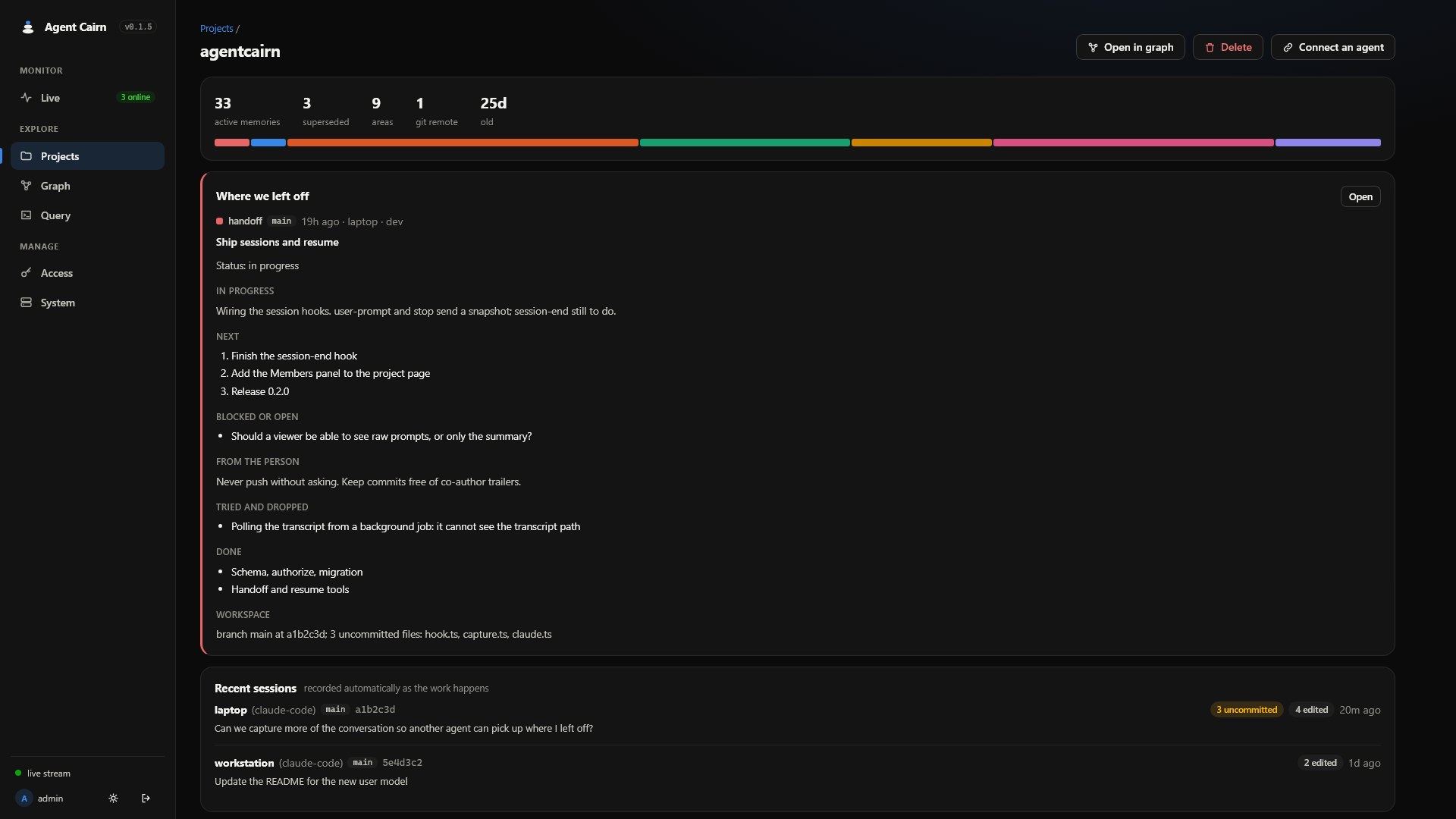Click the pink segment of the area bar

(x=1134, y=143)
